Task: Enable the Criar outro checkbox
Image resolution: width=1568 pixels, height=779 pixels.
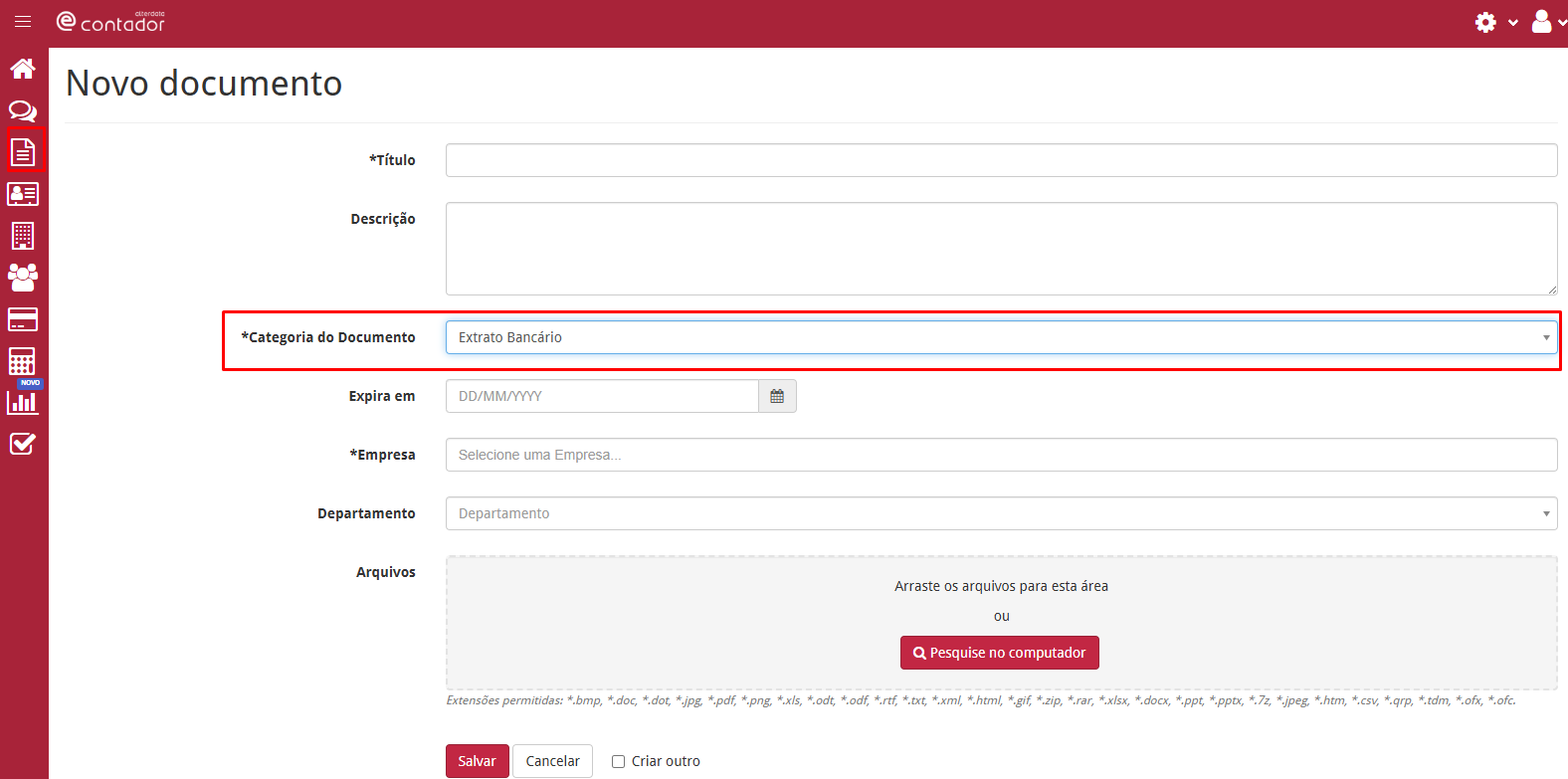Action: coord(618,761)
